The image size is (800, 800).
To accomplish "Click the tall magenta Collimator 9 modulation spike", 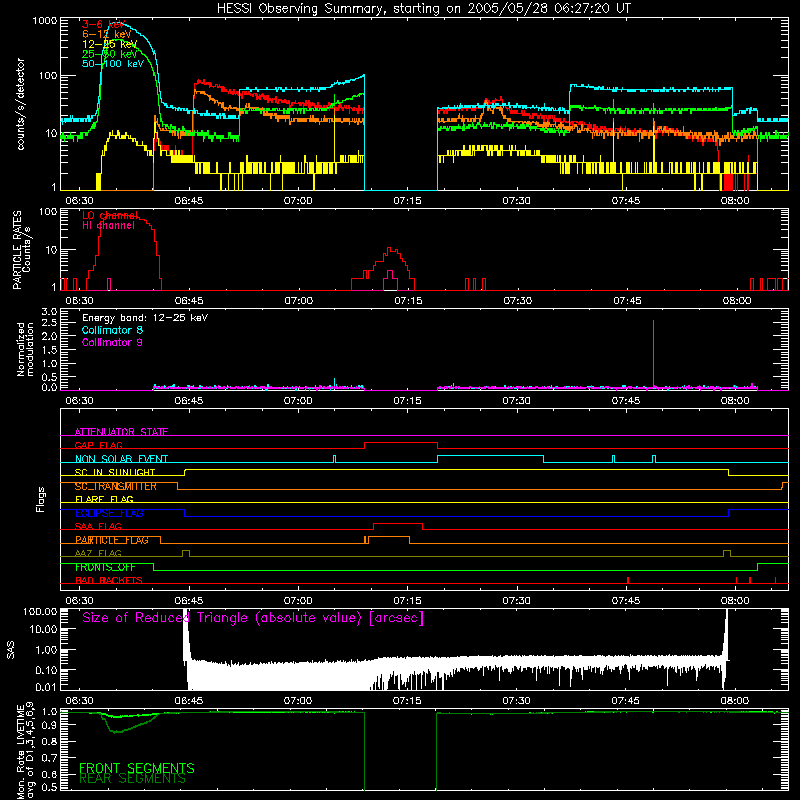I will [654, 353].
